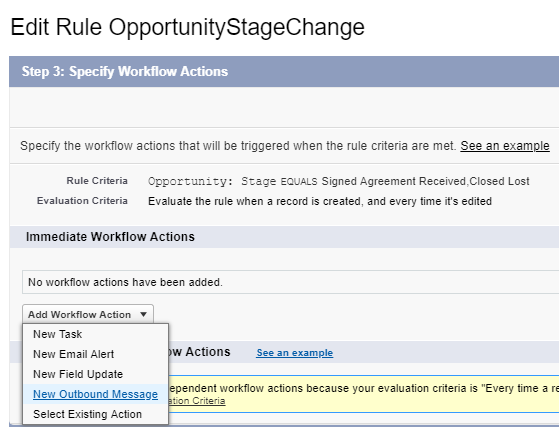Screen dimensions: 559x446
Task: Click the Evaluate the rule when created text
Action: pos(320,201)
